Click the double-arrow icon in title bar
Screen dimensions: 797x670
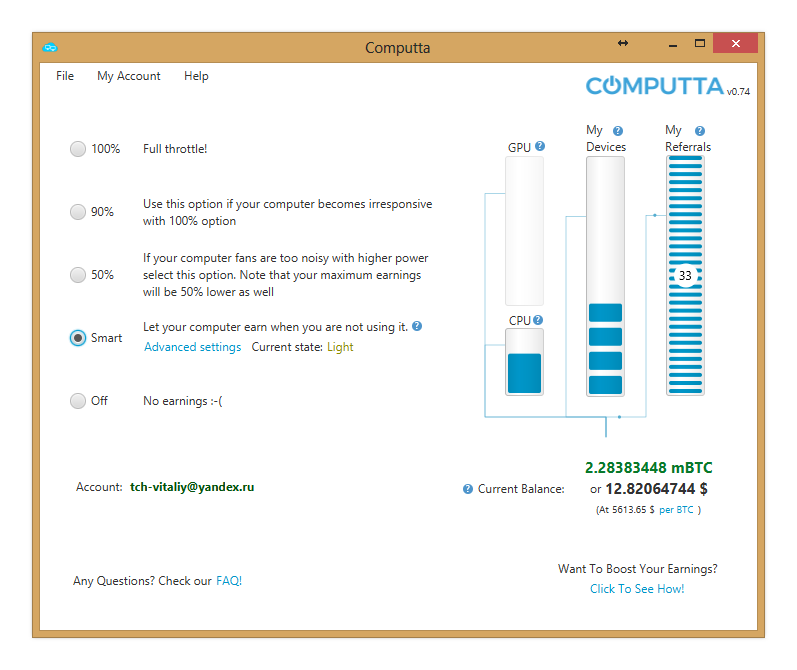(x=623, y=43)
